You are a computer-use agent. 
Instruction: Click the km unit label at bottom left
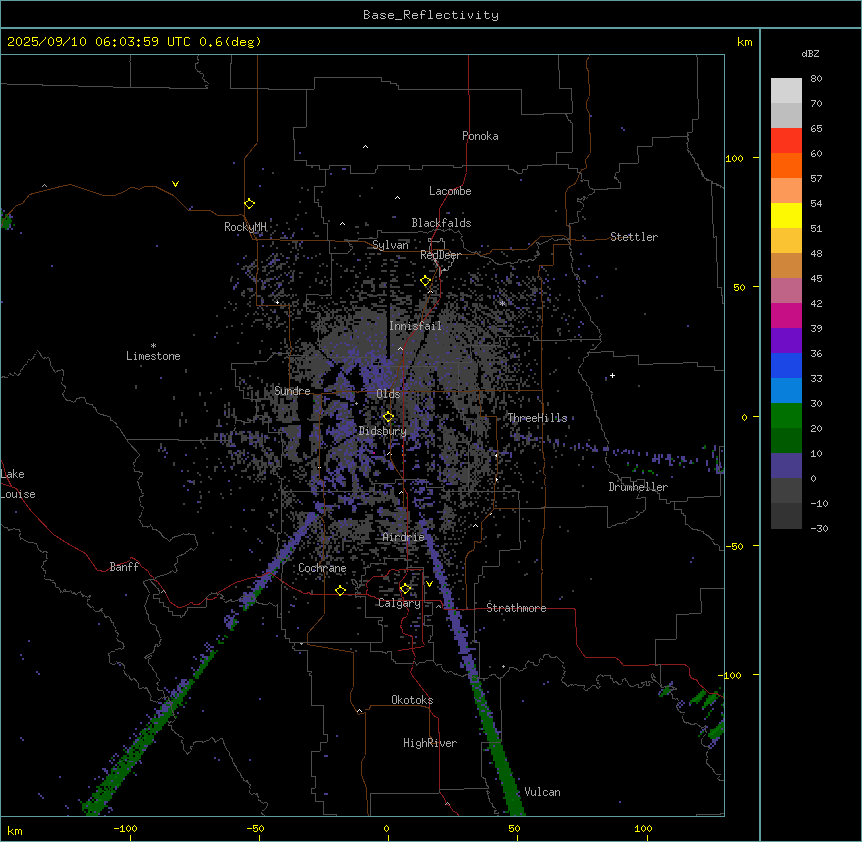tap(15, 830)
